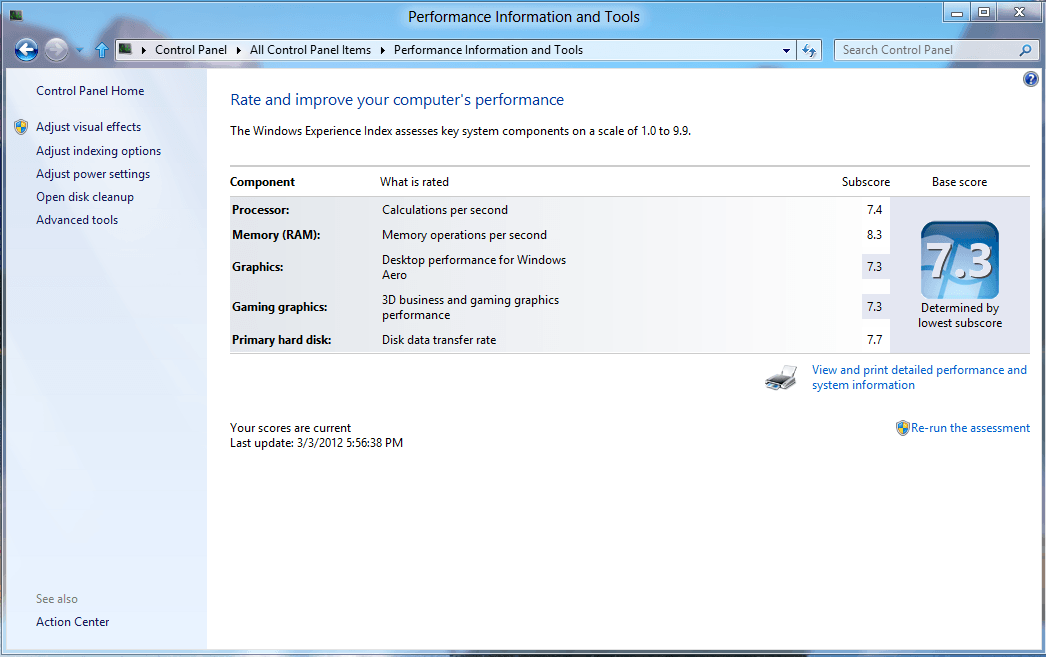
Task: Click the Primary hard disk: label
Action: tap(282, 340)
